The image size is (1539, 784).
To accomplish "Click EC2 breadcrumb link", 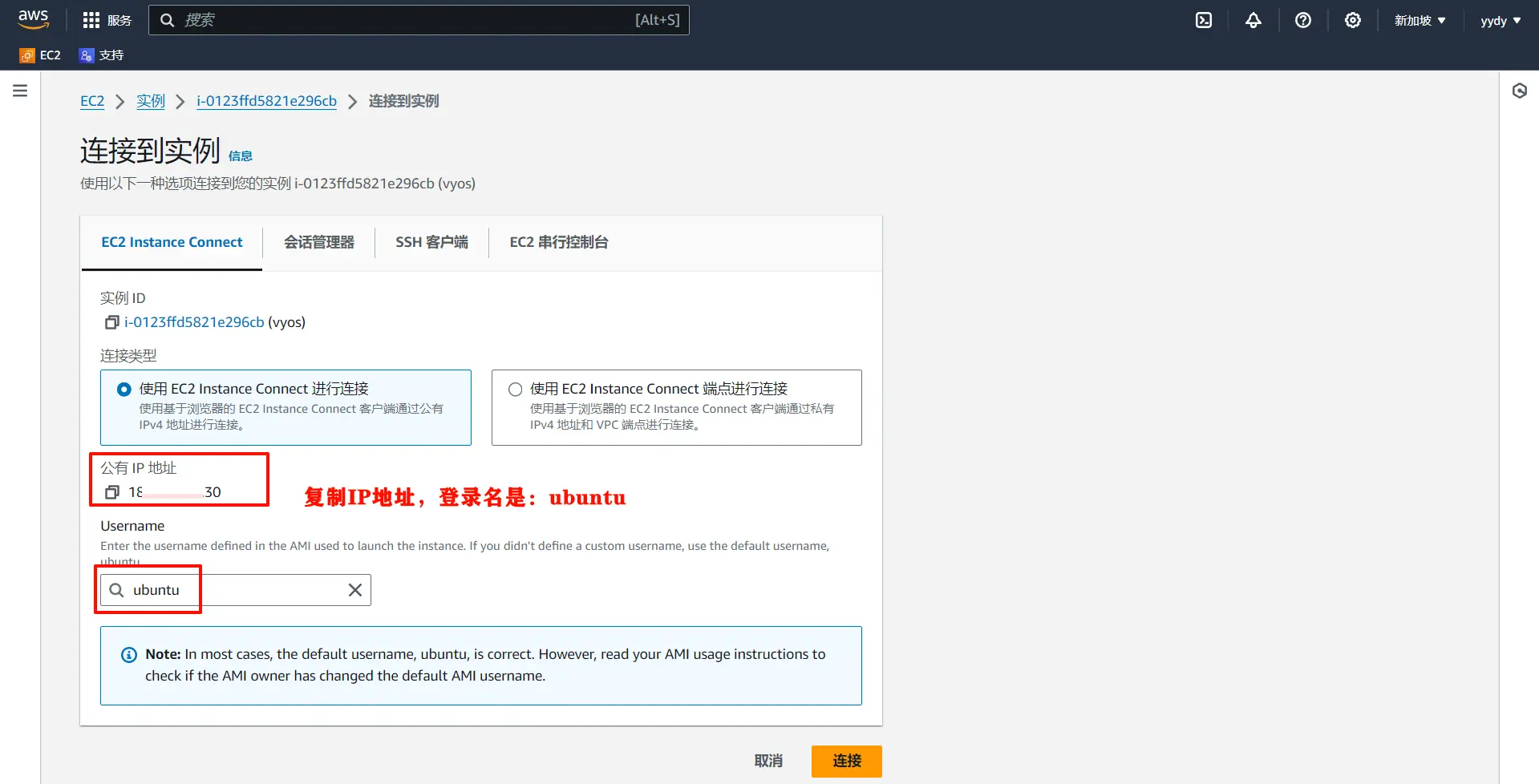I will pos(92,101).
